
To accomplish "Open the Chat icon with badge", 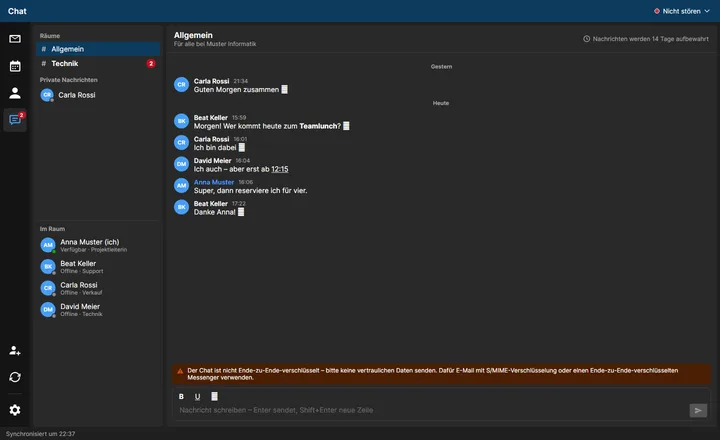I will pyautogui.click(x=15, y=120).
